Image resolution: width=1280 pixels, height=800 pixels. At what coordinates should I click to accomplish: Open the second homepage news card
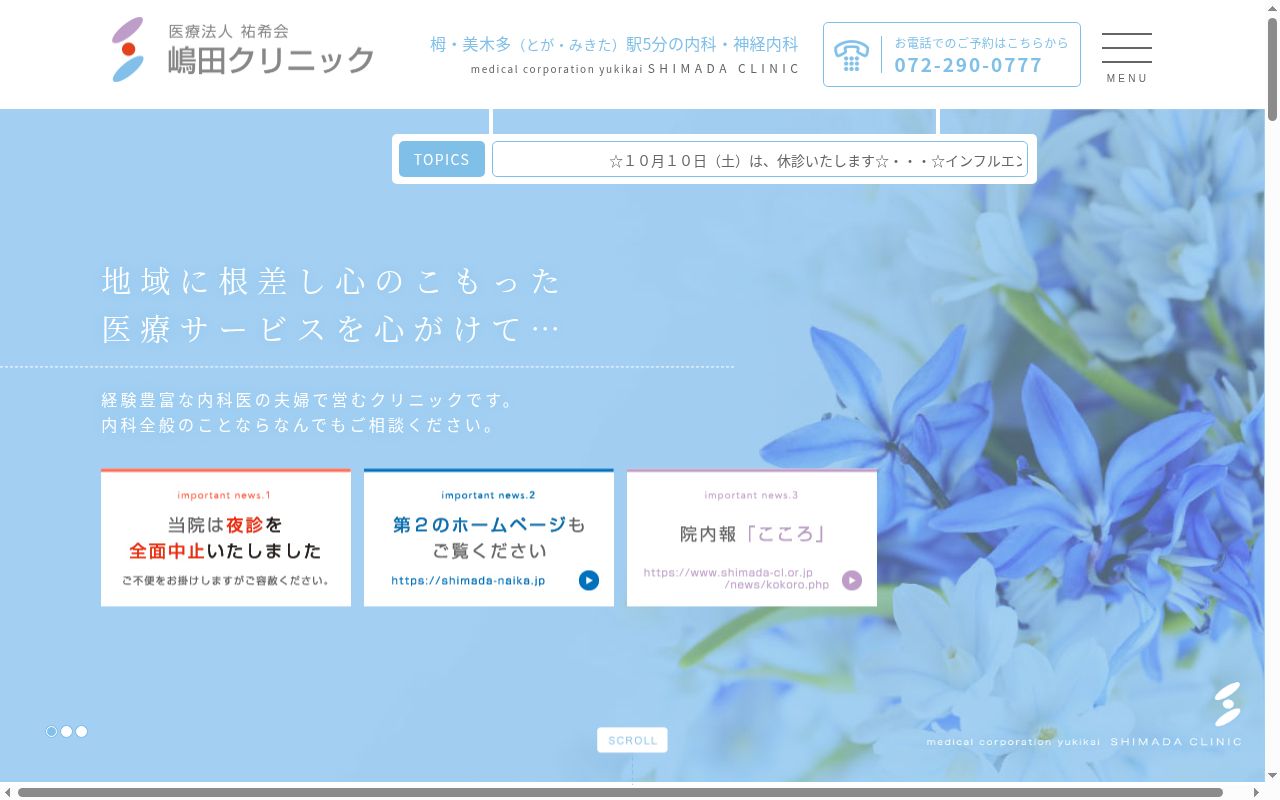point(489,537)
